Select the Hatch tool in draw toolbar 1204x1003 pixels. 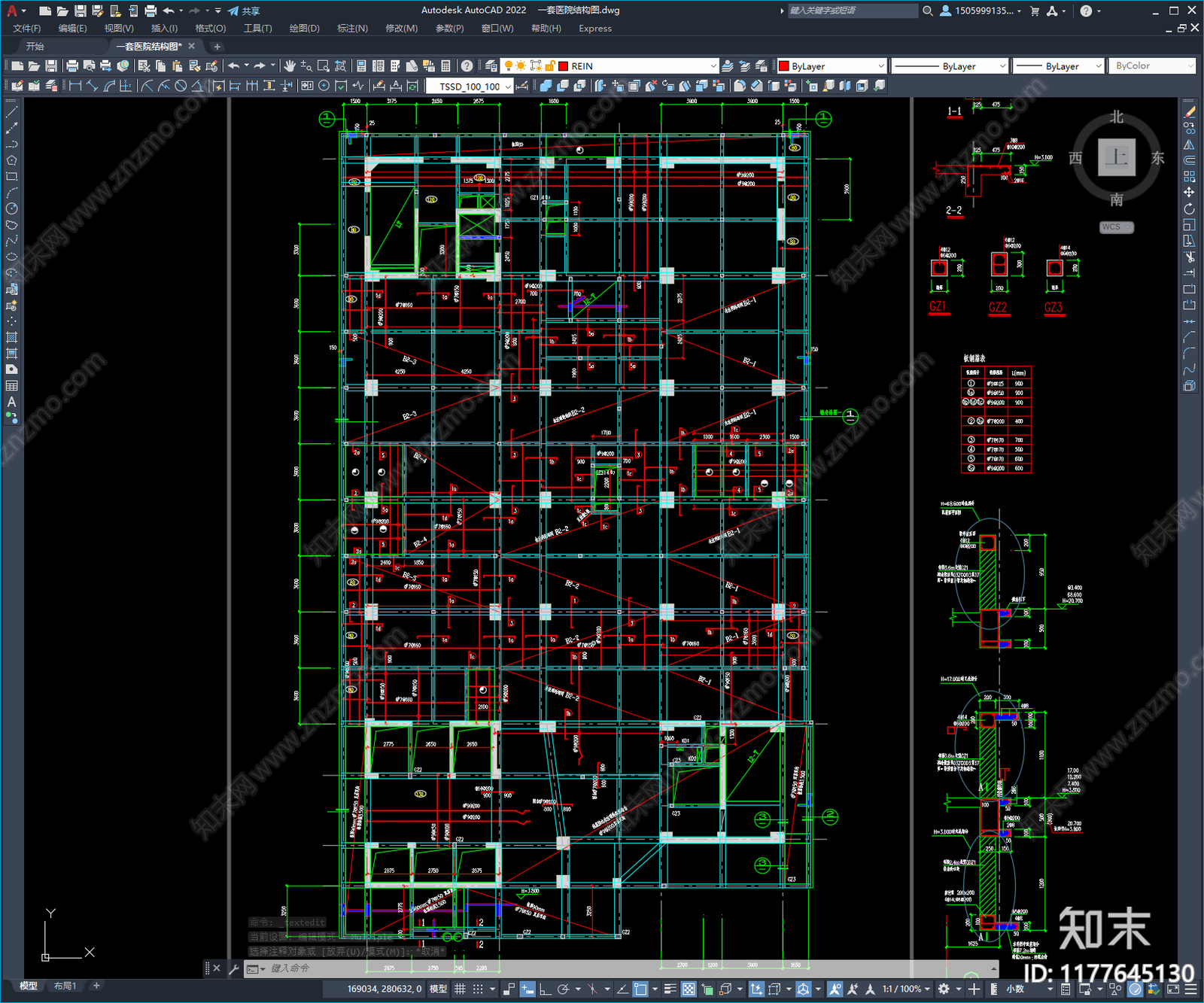pos(11,337)
